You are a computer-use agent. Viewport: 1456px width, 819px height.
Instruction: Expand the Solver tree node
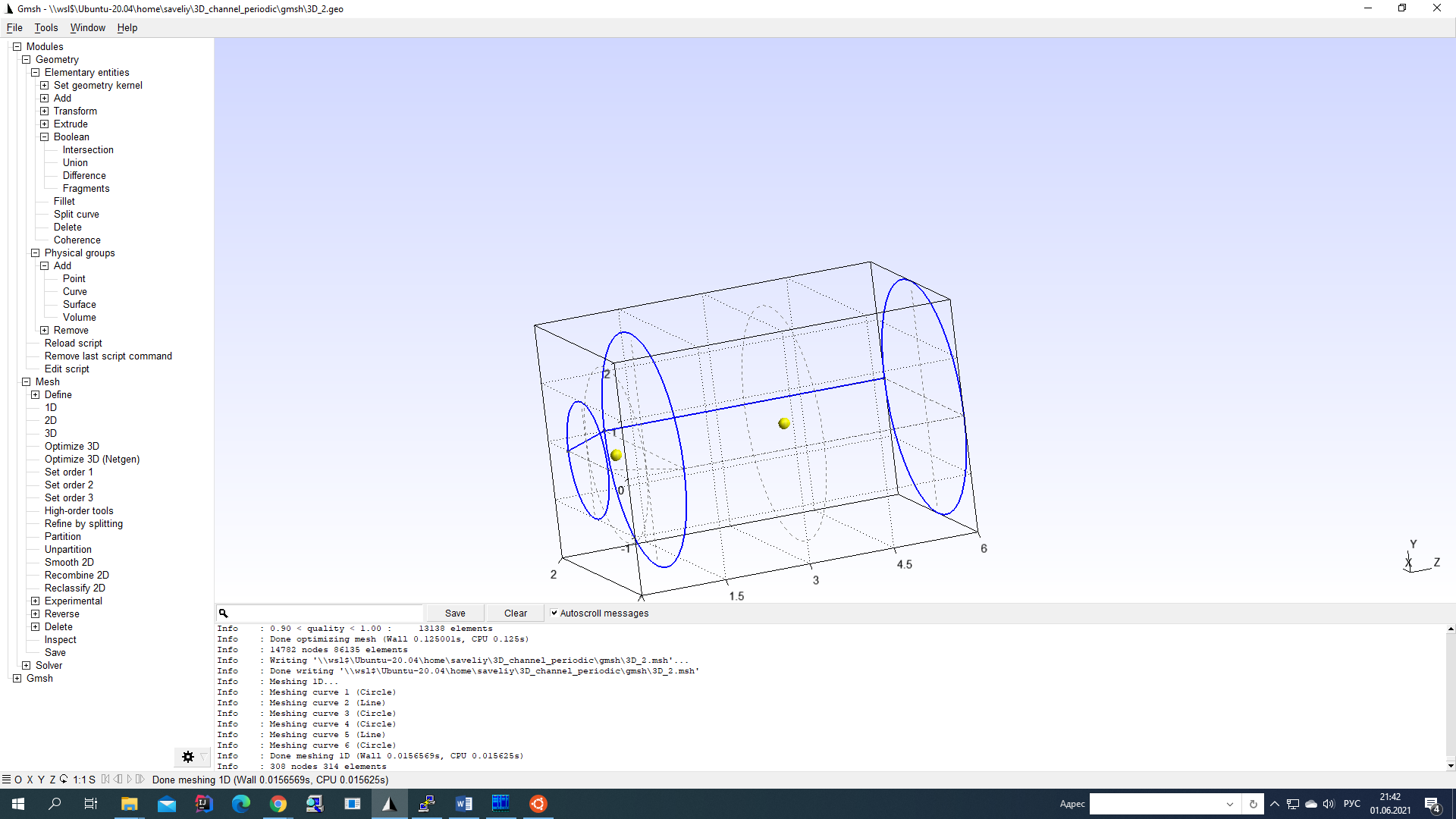[x=27, y=666]
